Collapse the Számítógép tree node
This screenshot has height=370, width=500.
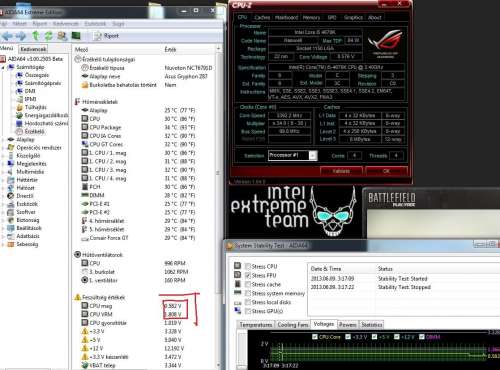point(3,67)
